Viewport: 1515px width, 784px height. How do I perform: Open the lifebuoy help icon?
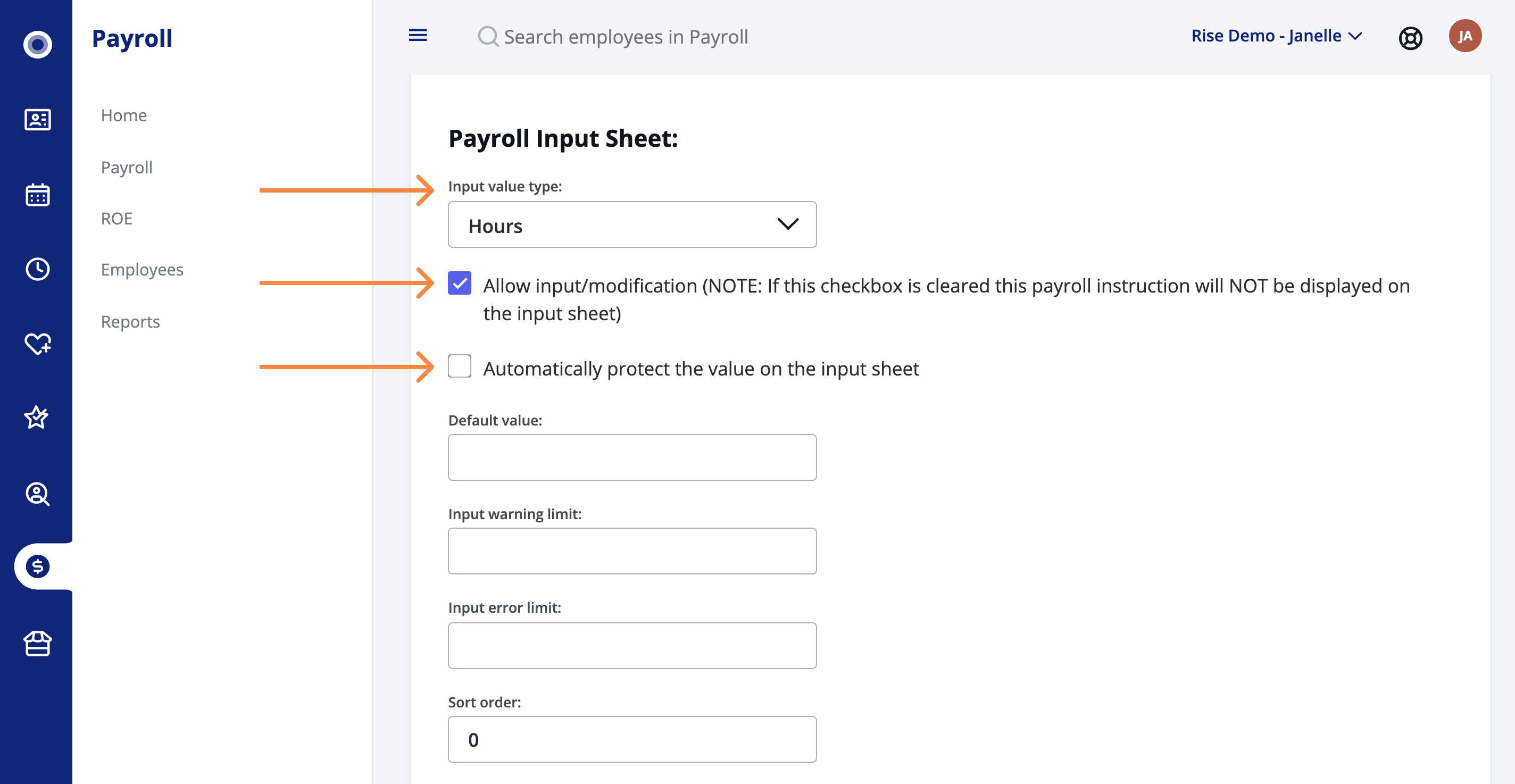(1410, 38)
